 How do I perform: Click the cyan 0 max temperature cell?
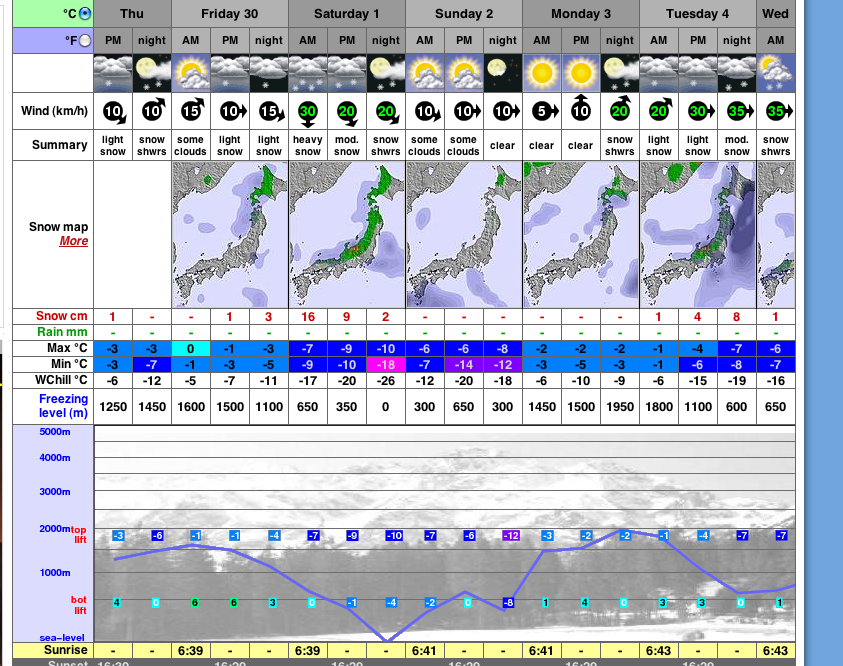click(x=191, y=349)
